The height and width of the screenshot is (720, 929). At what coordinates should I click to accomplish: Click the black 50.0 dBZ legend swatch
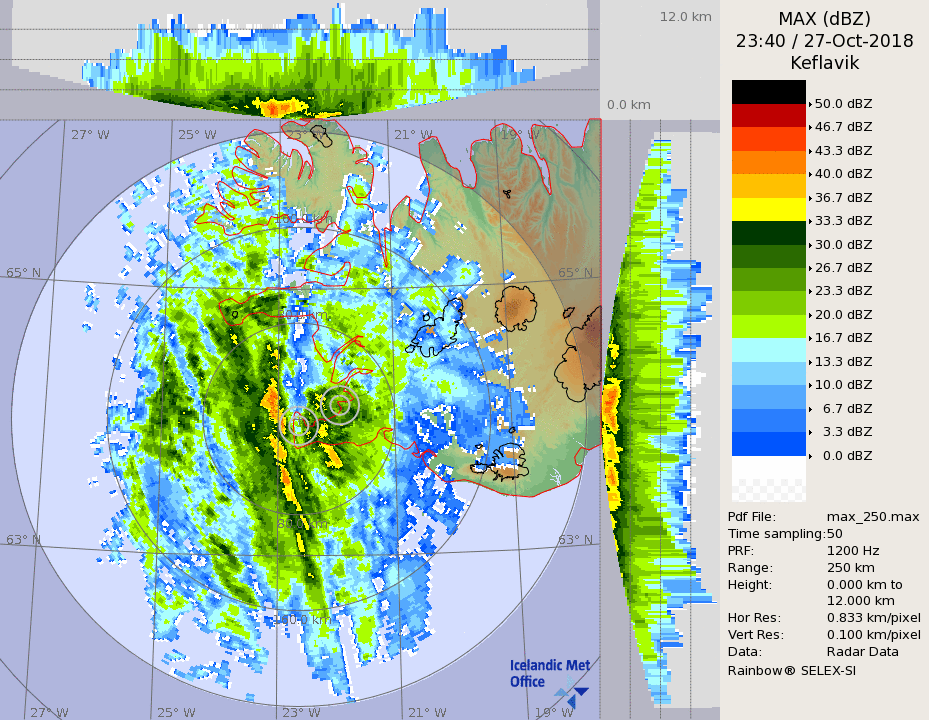click(x=768, y=92)
